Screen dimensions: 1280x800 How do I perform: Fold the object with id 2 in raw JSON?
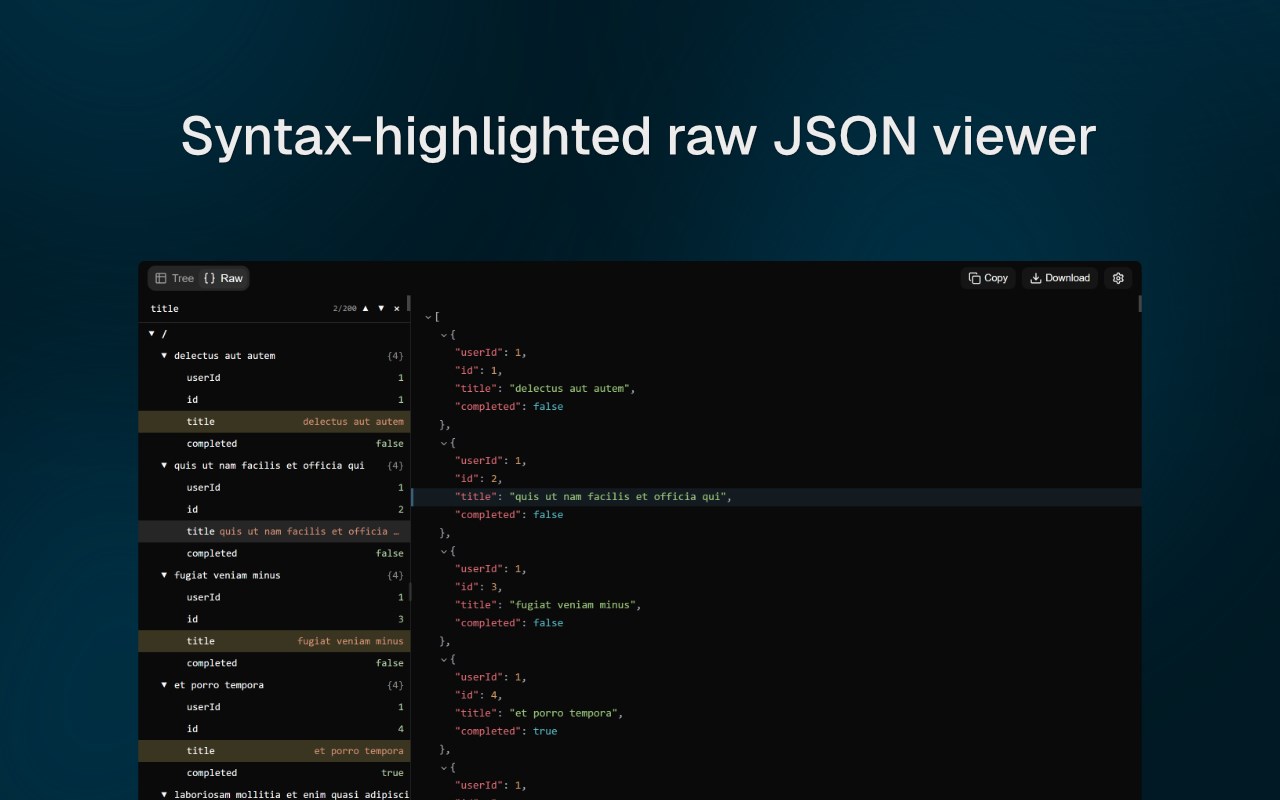(x=444, y=443)
